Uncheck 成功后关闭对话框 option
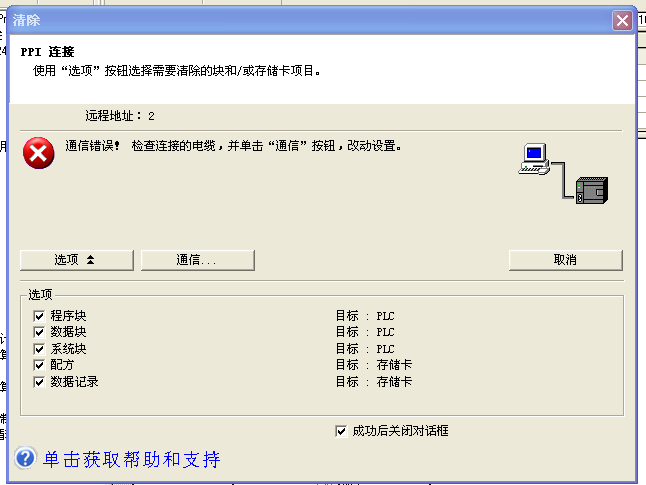 pyautogui.click(x=342, y=431)
